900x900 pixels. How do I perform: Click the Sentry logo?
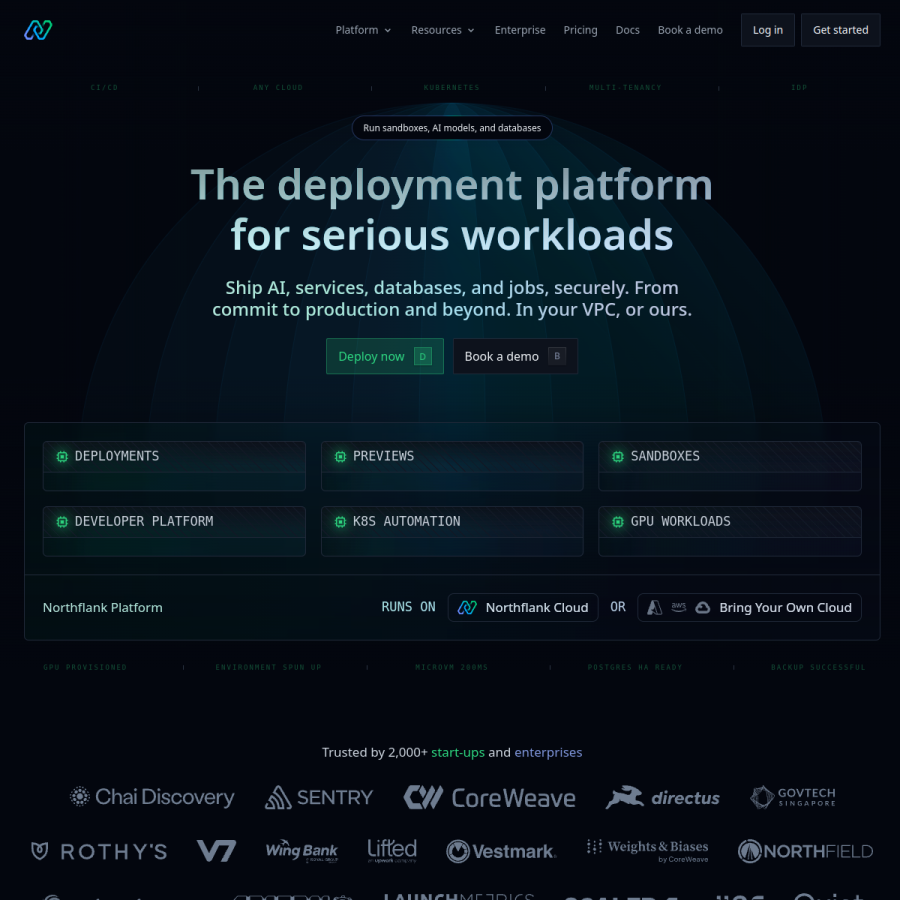pyautogui.click(x=319, y=797)
